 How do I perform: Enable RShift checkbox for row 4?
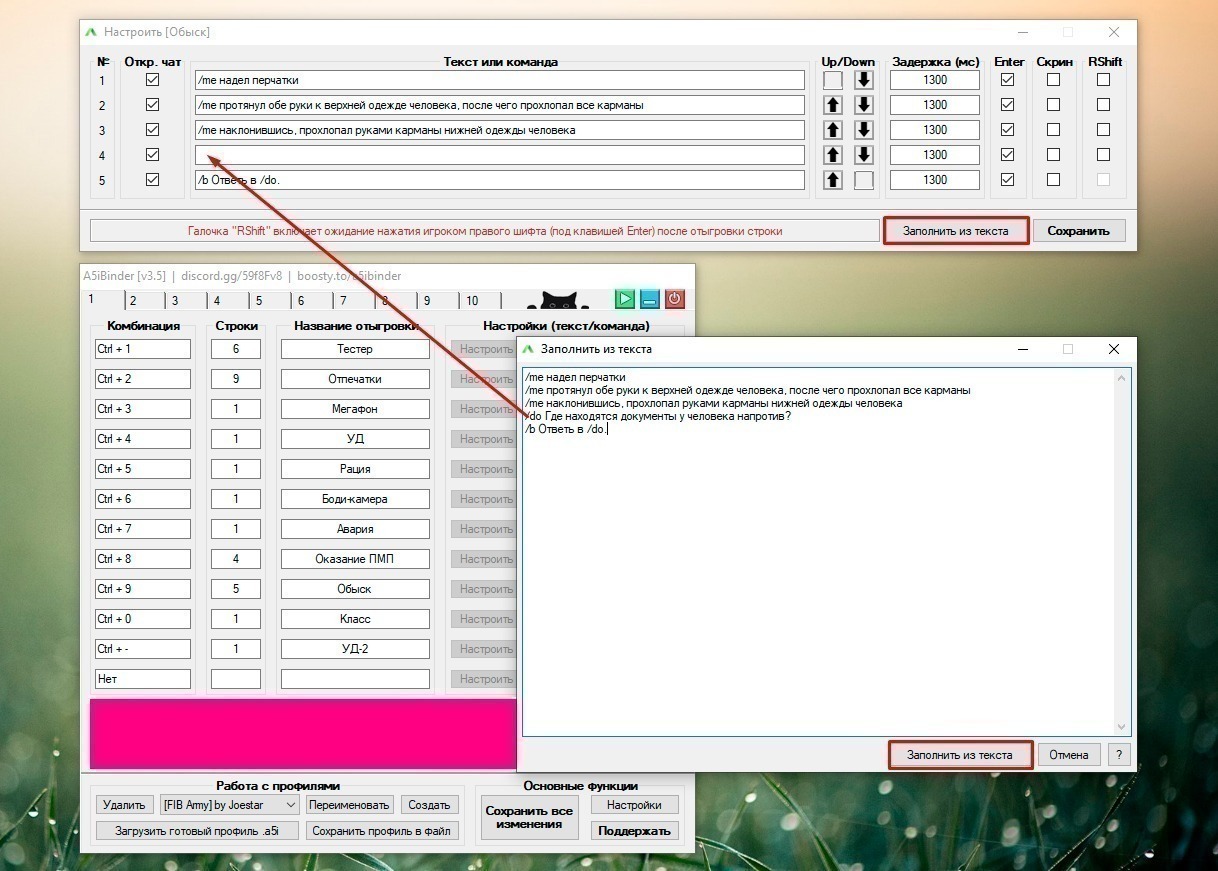1103,154
